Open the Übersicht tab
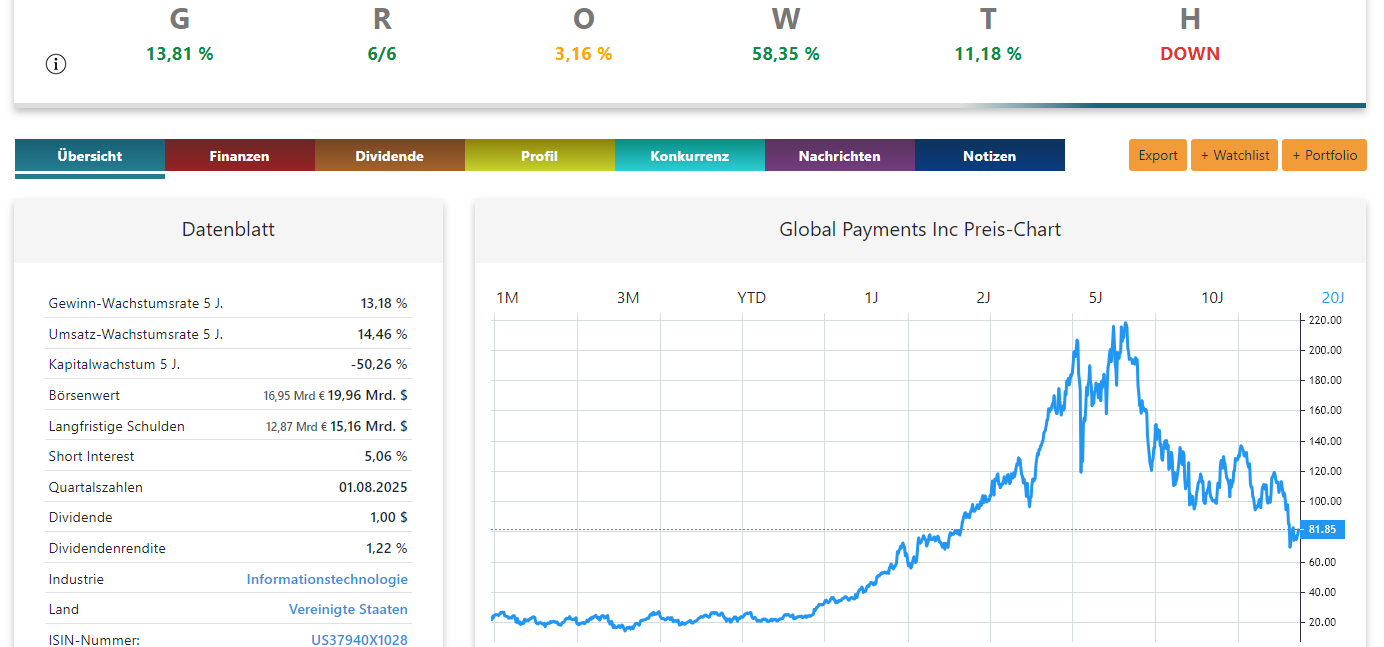 (90, 156)
